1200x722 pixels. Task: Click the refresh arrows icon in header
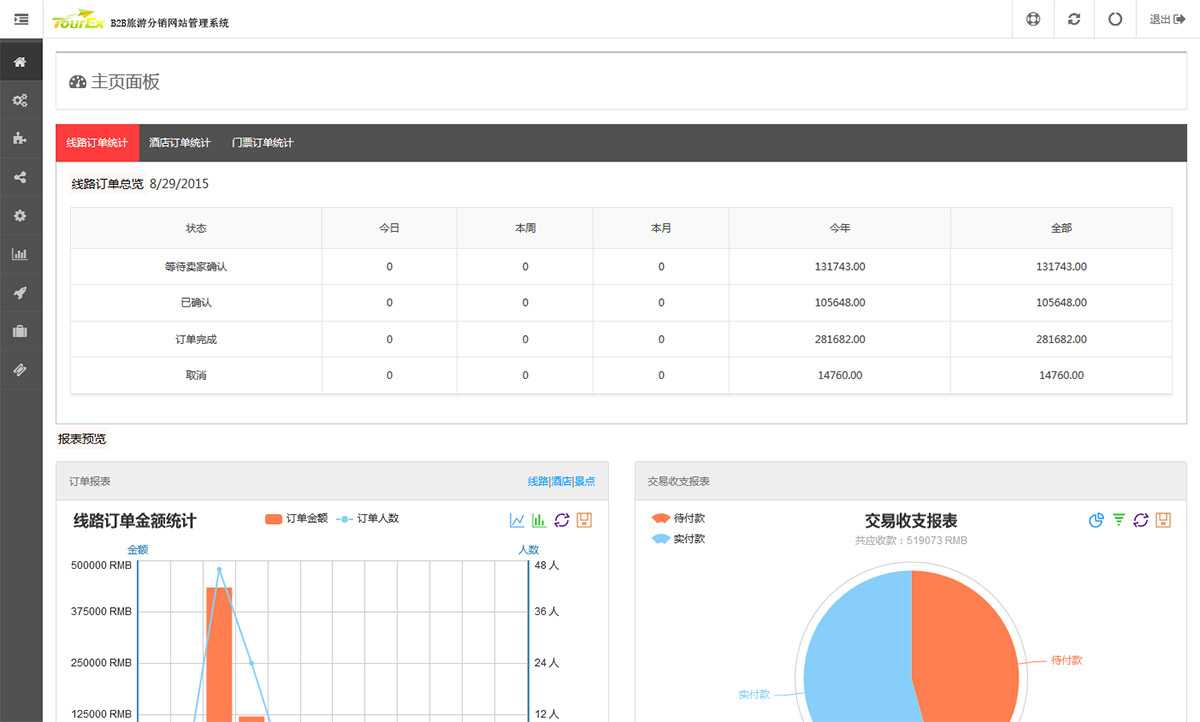(1074, 19)
